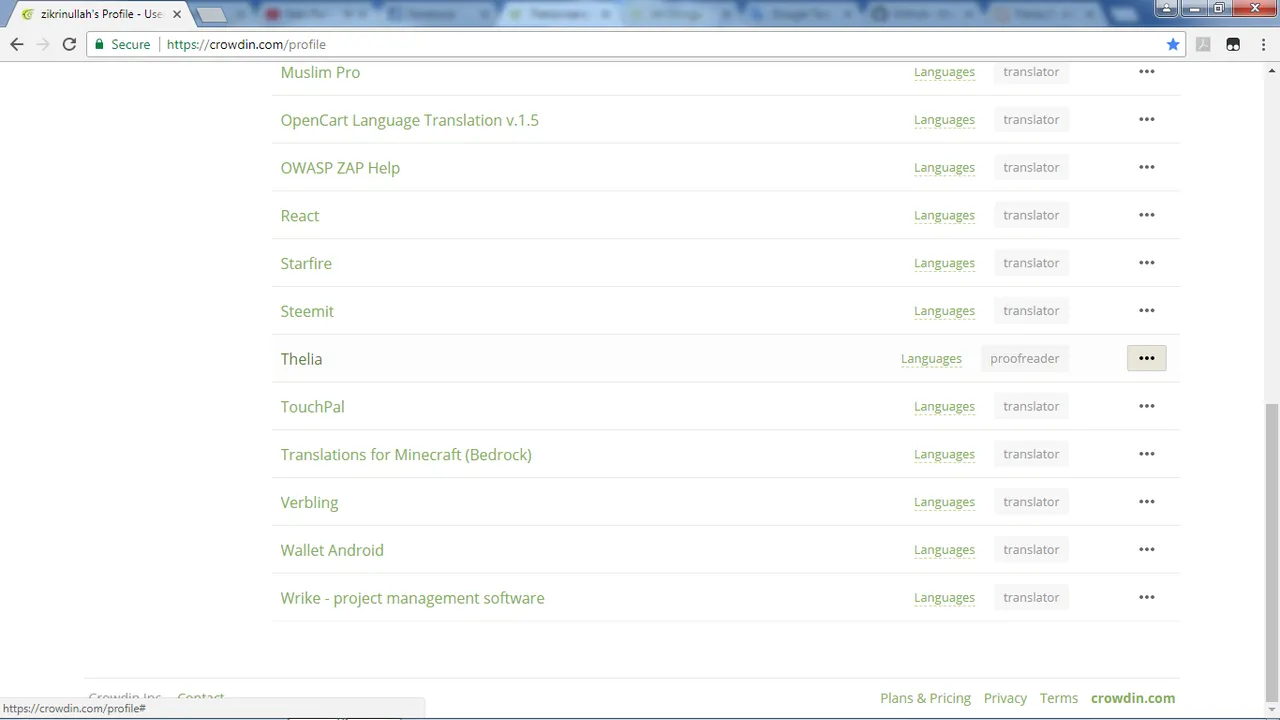Expand Languages for Steemit
The image size is (1280, 720).
pyautogui.click(x=944, y=311)
